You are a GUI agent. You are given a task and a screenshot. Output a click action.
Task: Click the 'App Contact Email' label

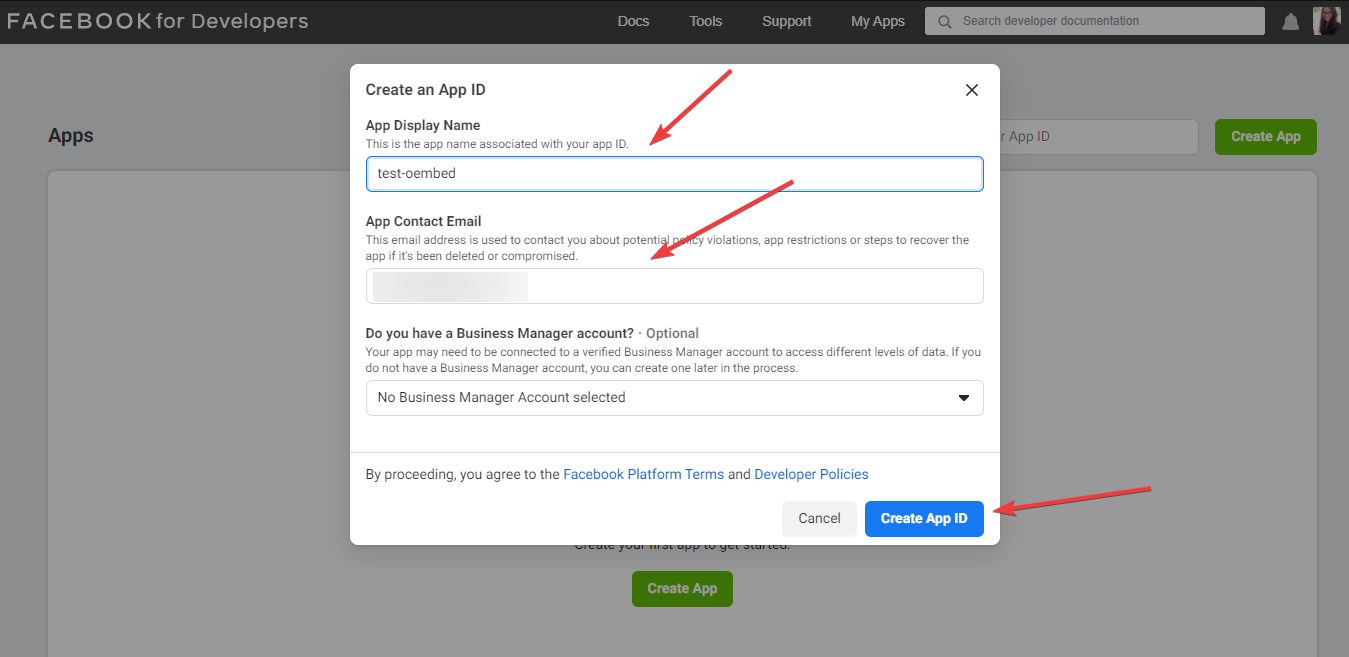click(x=424, y=221)
